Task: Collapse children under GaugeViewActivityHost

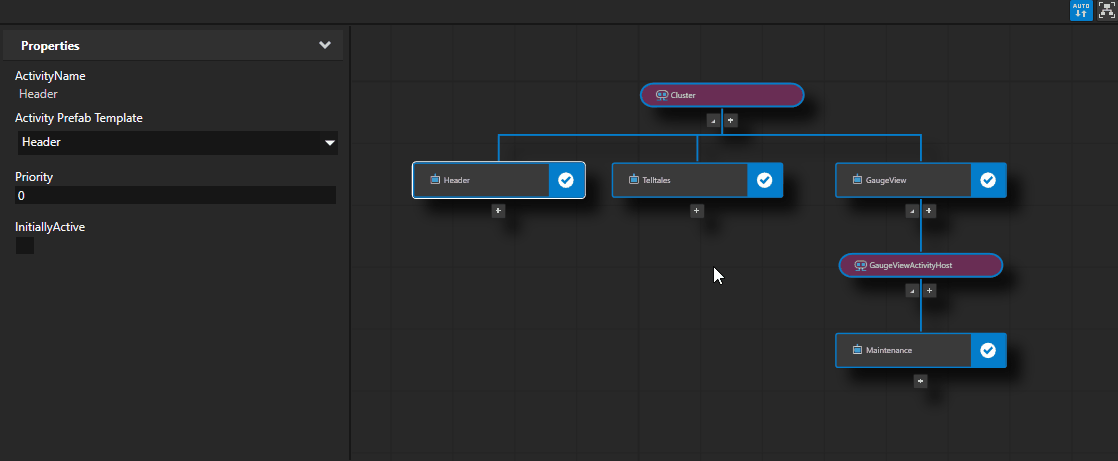Action: pos(912,291)
